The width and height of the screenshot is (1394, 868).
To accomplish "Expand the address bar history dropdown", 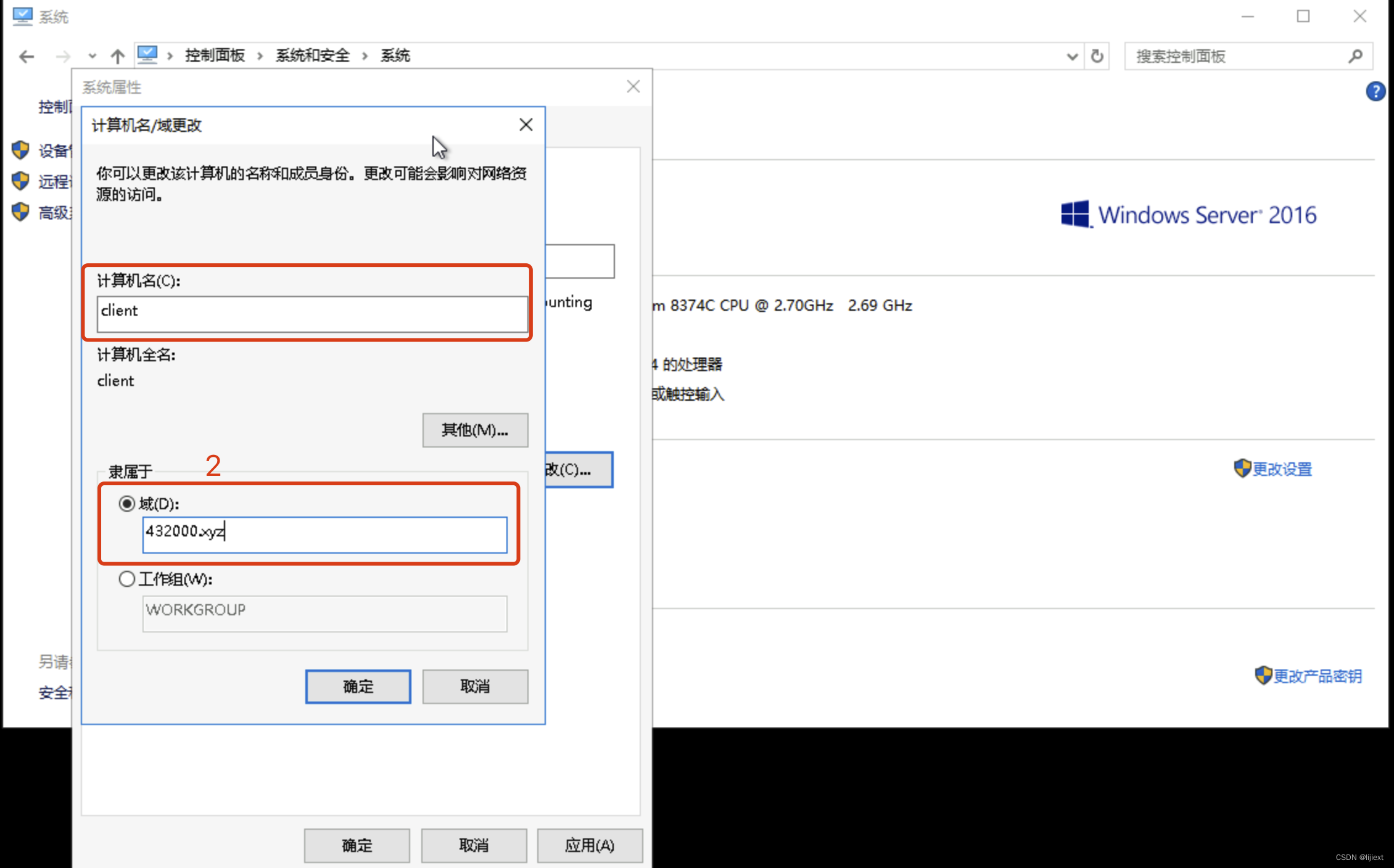I will point(1072,57).
